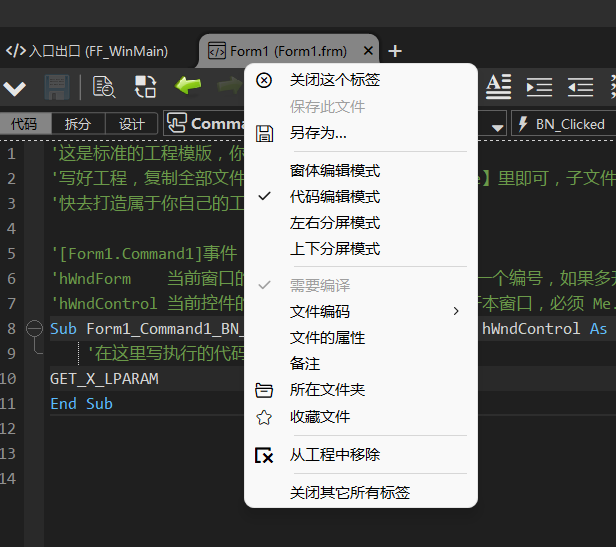The width and height of the screenshot is (616, 547).
Task: Select 窗体编辑模式 in the context menu
Action: click(335, 171)
